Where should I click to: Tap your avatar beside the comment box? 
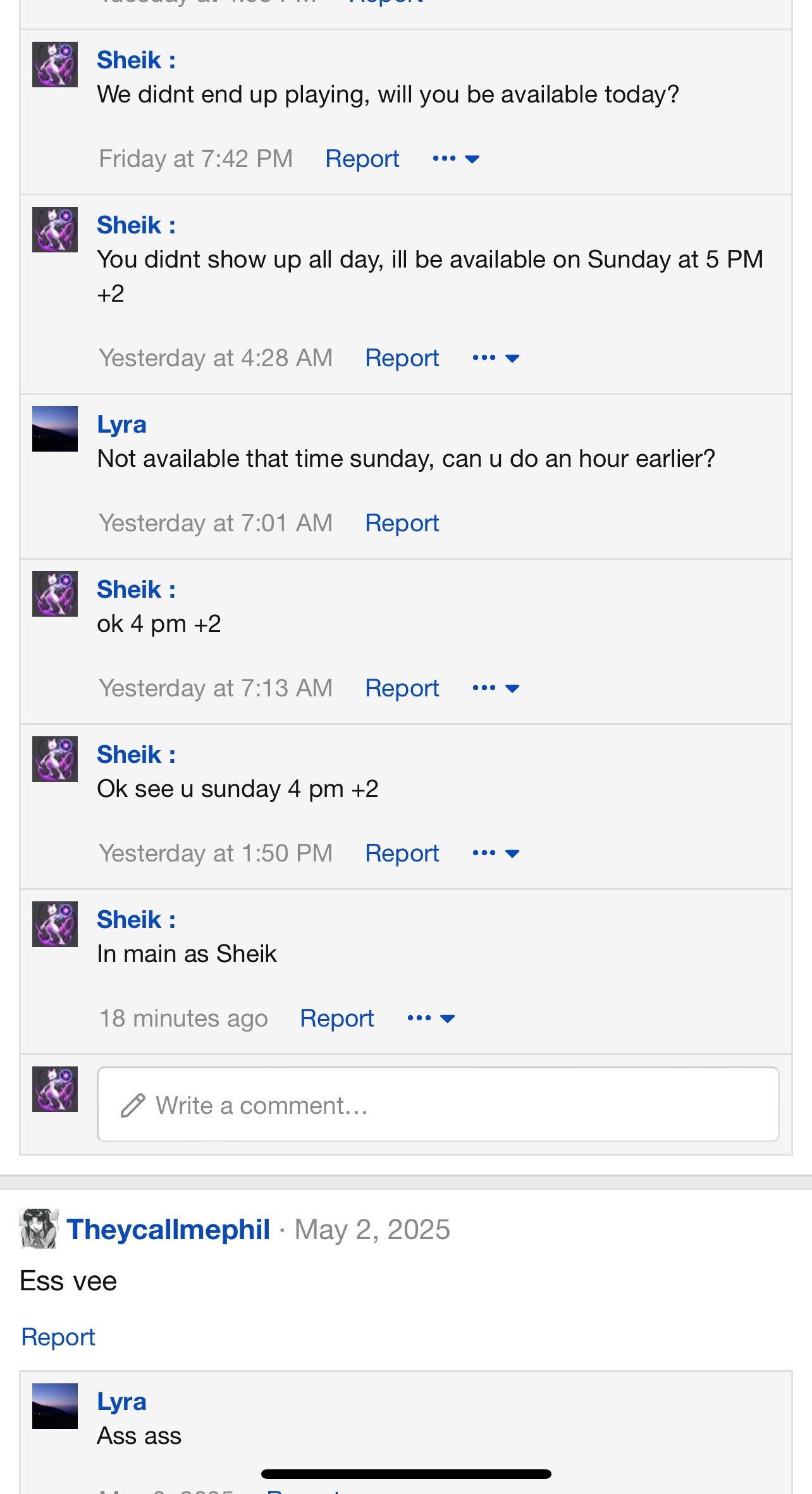55,1089
